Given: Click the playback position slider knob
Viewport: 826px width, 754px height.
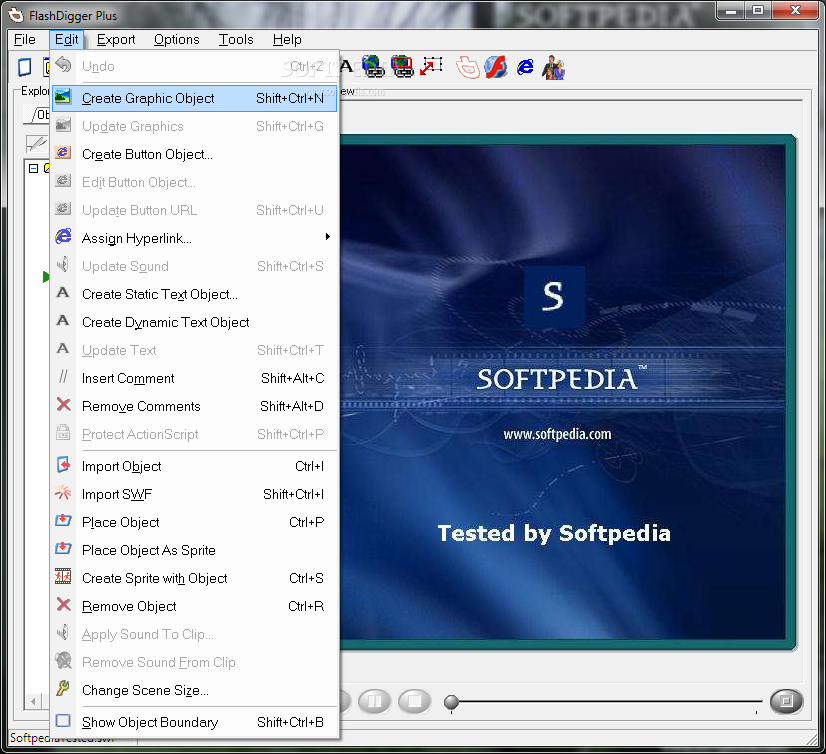Looking at the screenshot, I should [451, 702].
